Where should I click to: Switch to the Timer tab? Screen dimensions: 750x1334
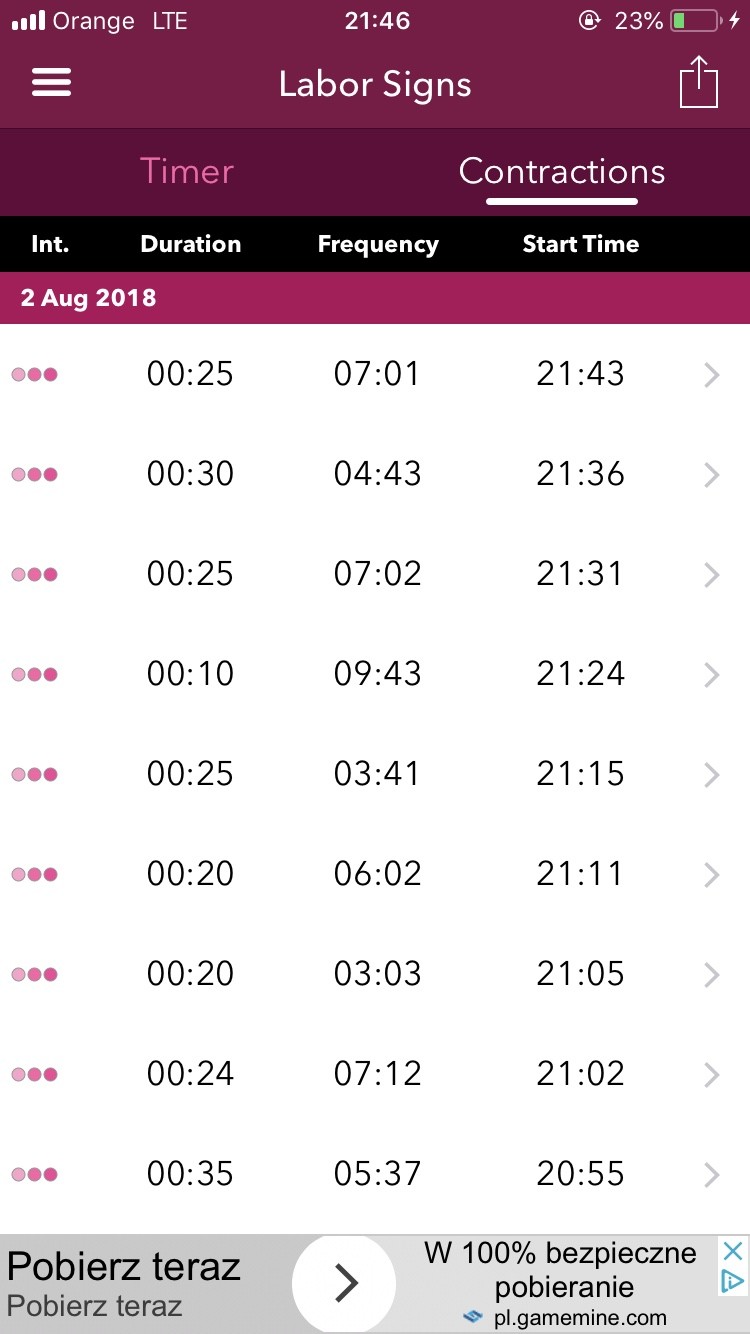(187, 171)
